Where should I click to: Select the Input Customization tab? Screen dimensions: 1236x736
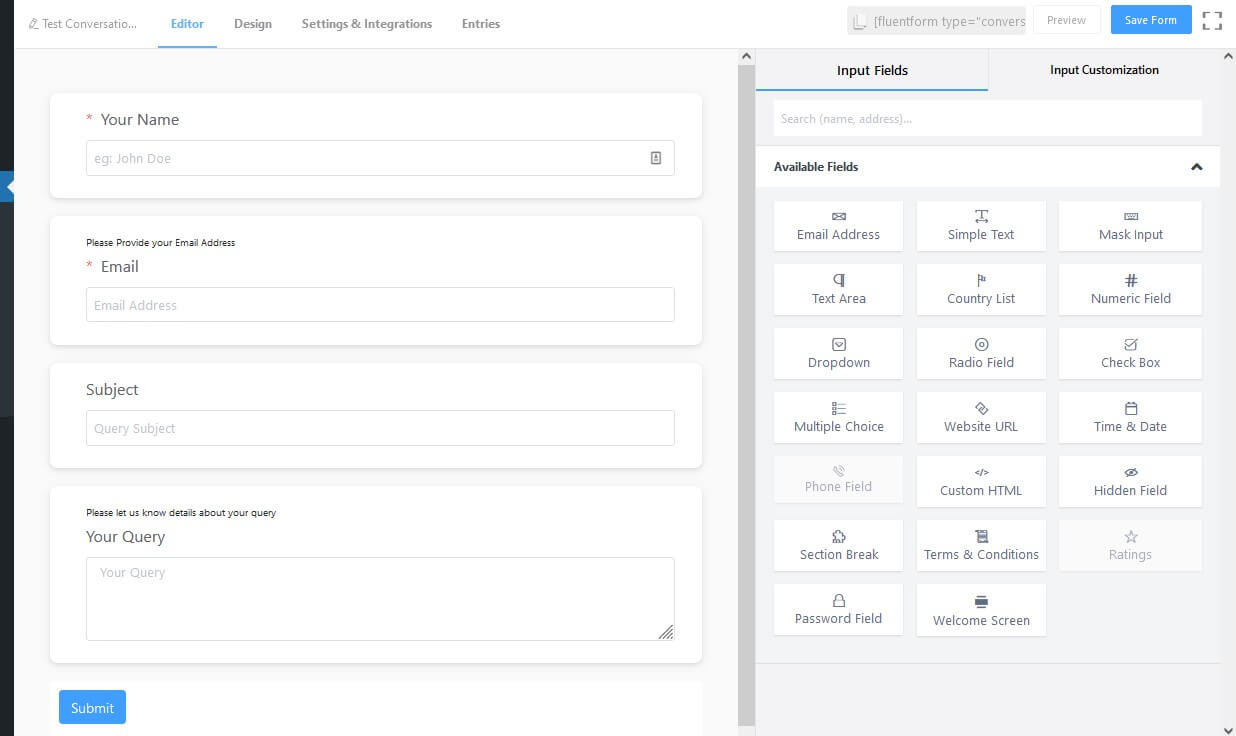1104,70
